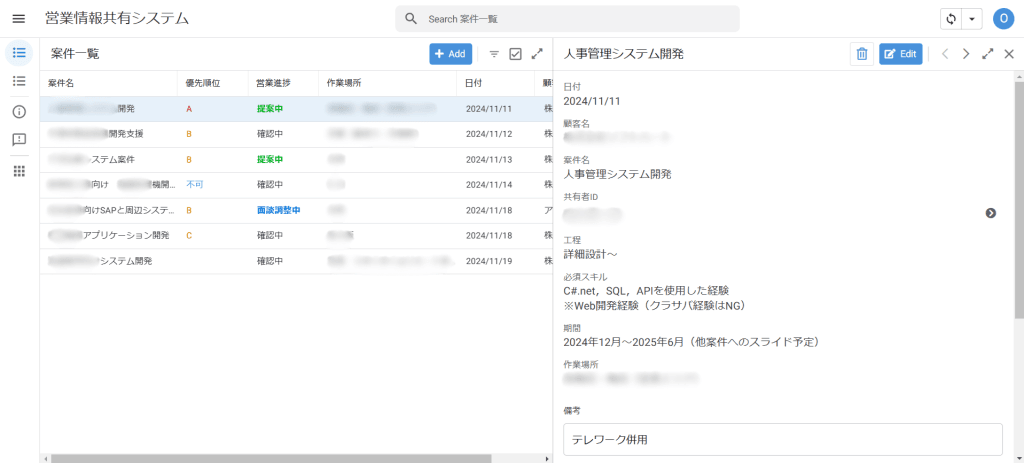Open the feedback icon in left sidebar
This screenshot has width=1024, height=463.
(19, 140)
